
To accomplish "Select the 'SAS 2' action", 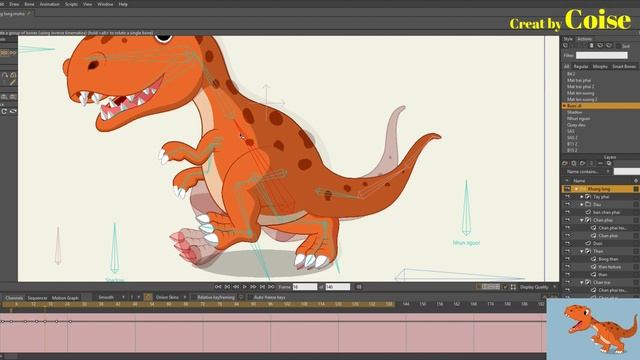I will click(x=572, y=138).
